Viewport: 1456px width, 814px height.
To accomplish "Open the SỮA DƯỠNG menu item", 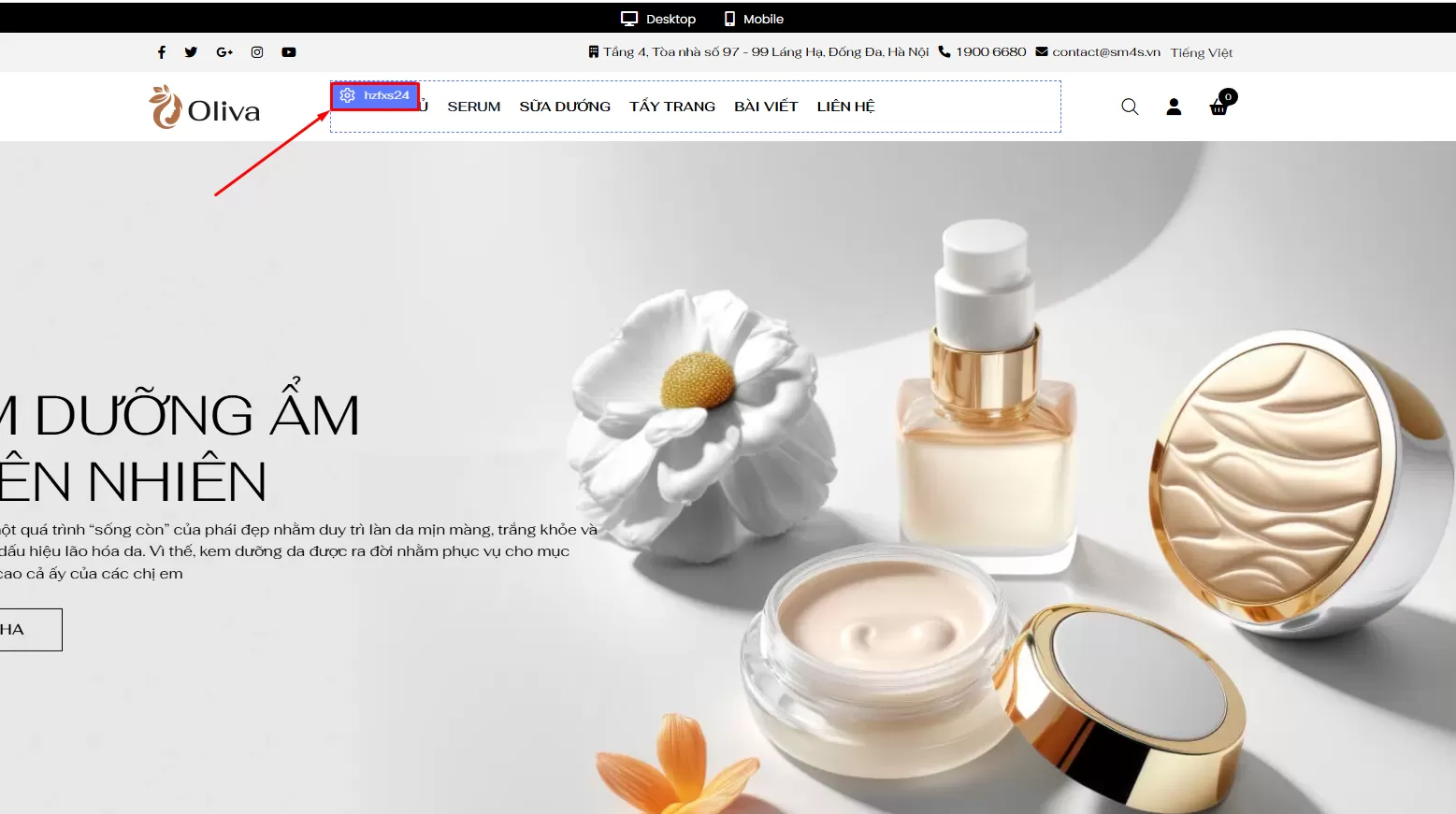I will (565, 107).
